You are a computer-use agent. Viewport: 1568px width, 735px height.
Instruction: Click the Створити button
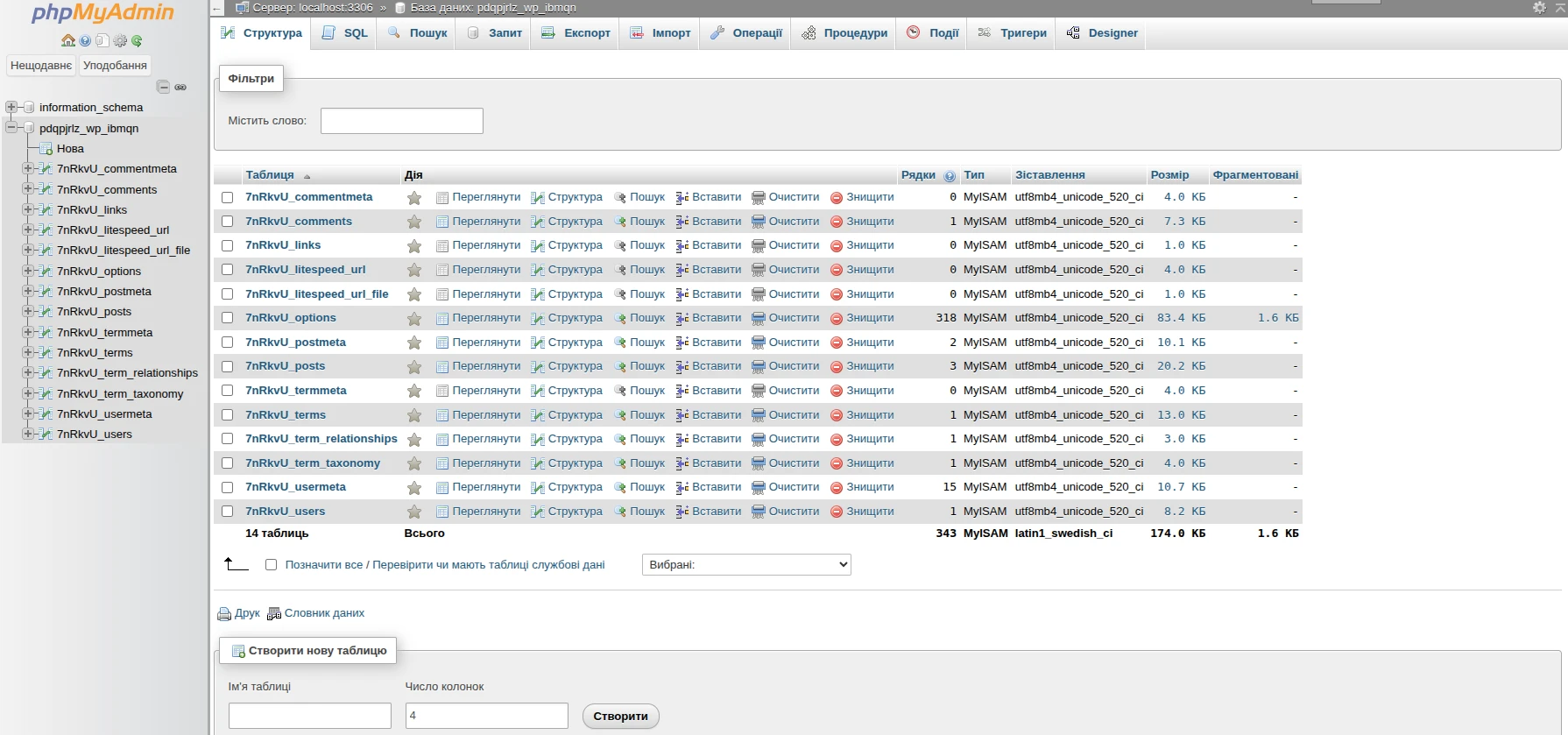[620, 717]
